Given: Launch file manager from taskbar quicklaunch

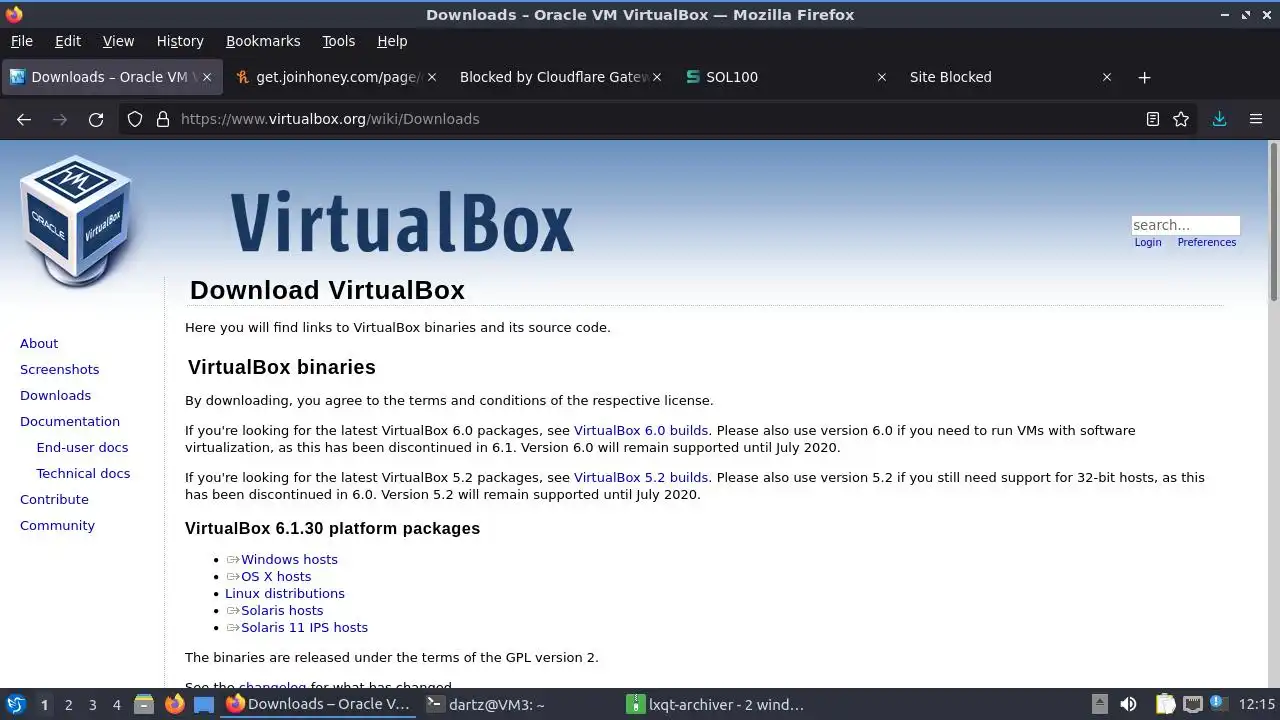Looking at the screenshot, I should [x=144, y=704].
